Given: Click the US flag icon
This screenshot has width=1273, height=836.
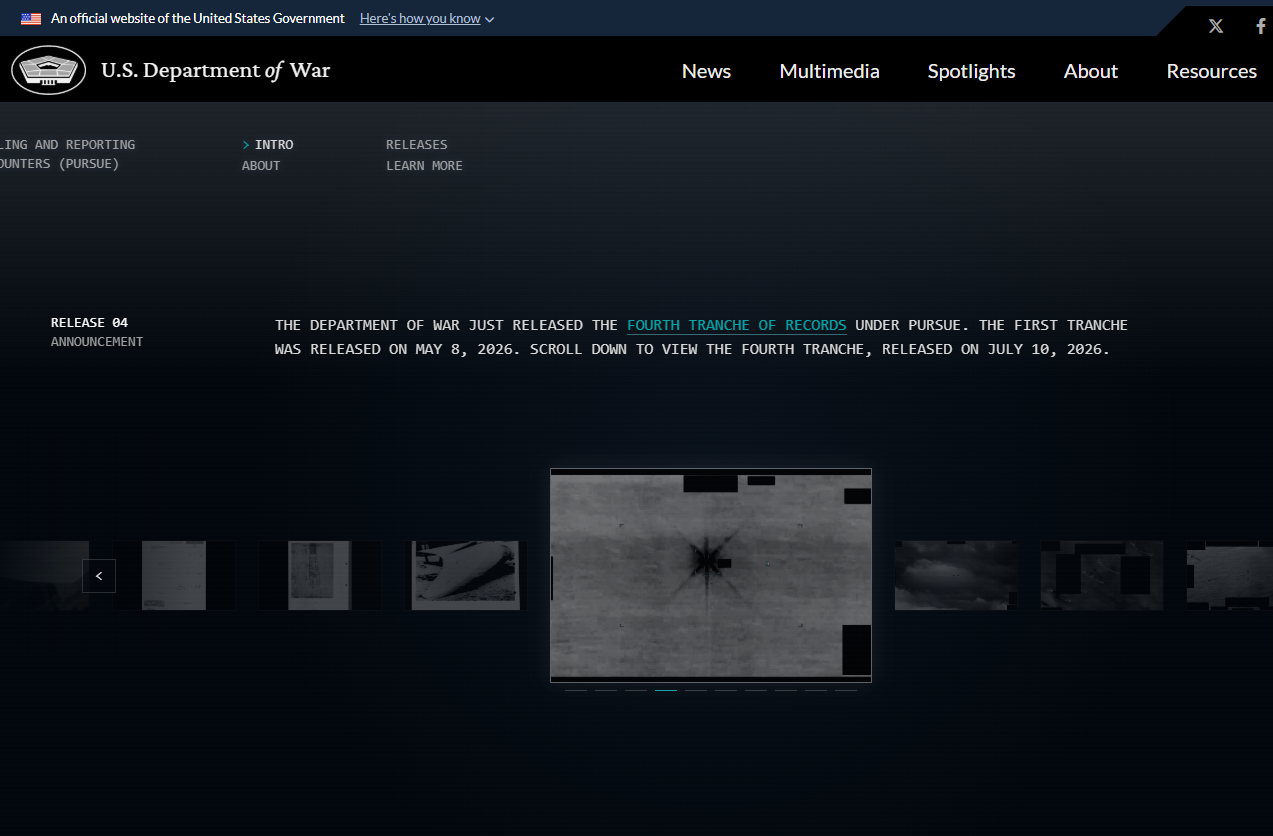Looking at the screenshot, I should [31, 19].
